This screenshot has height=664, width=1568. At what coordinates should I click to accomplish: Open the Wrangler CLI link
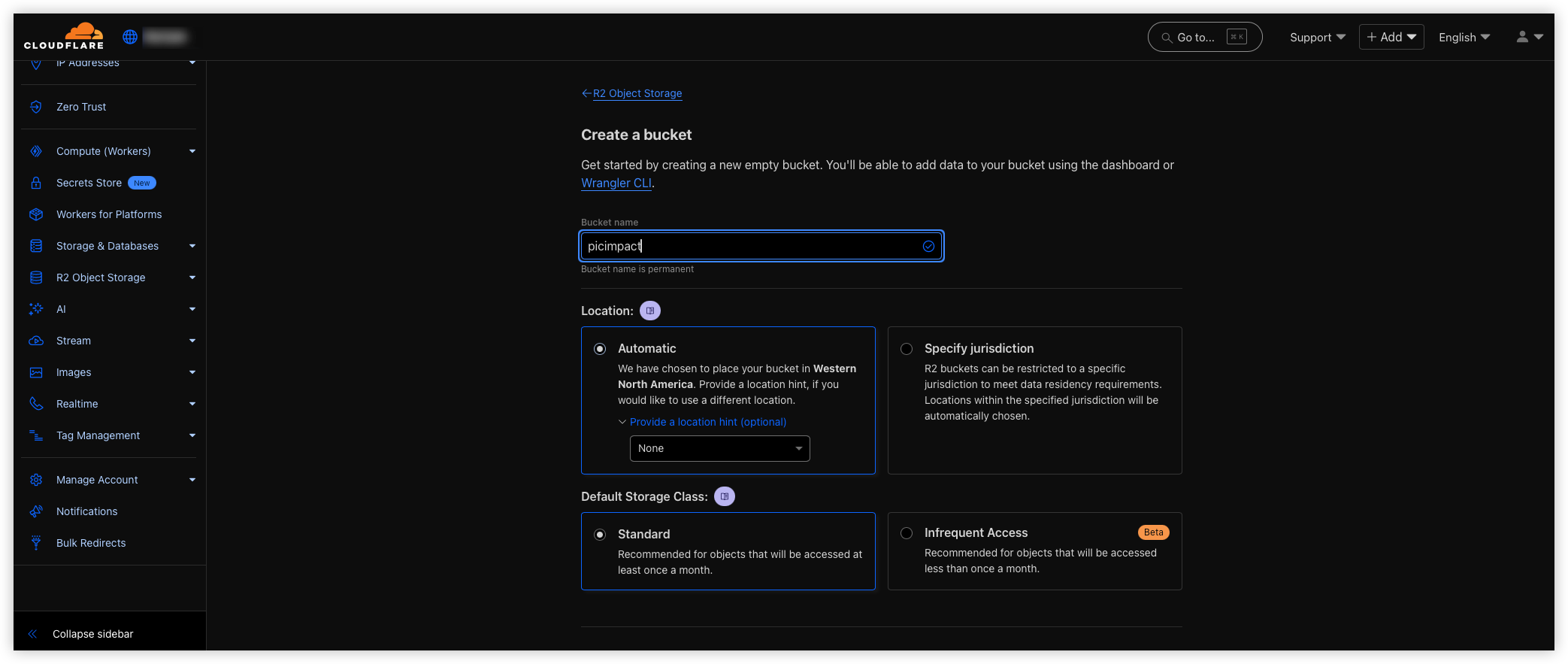[616, 183]
